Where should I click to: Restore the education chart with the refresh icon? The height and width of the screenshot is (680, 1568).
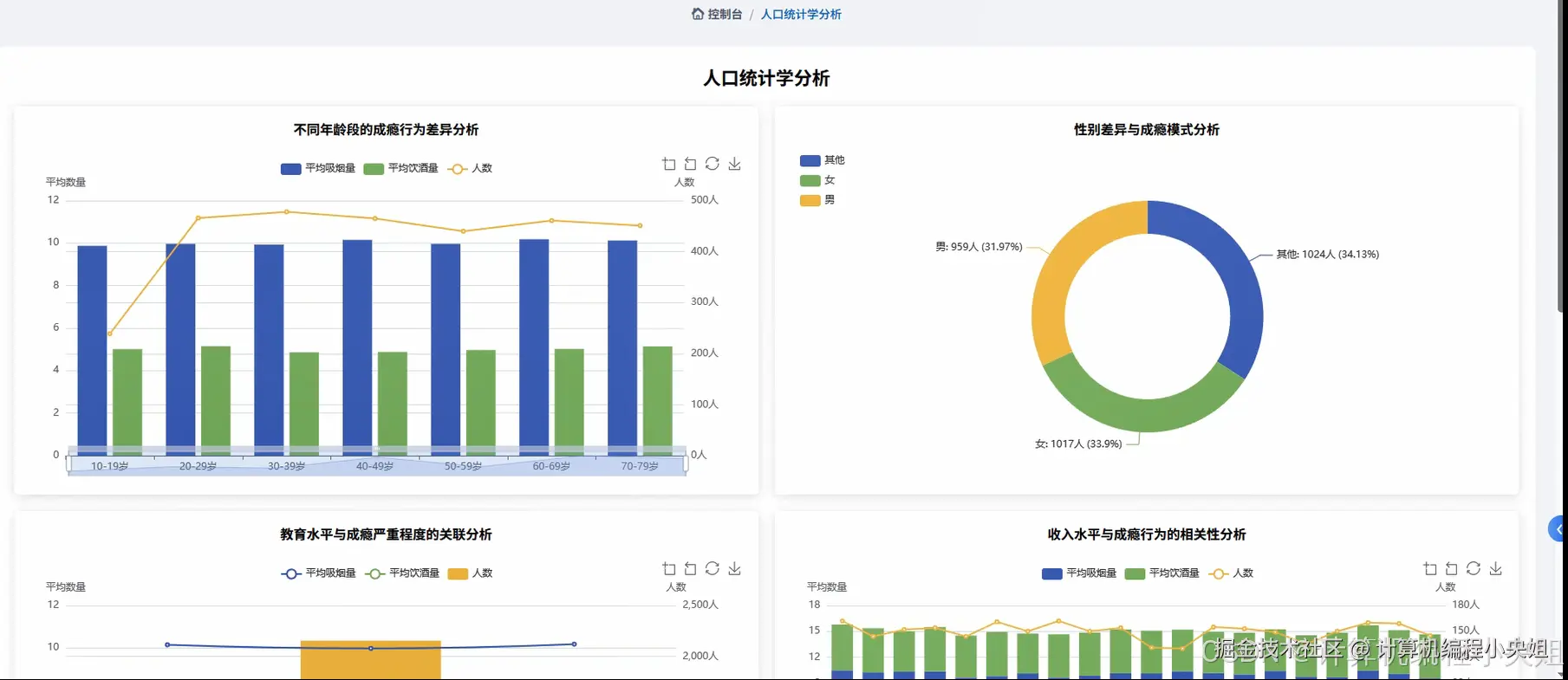click(x=712, y=568)
